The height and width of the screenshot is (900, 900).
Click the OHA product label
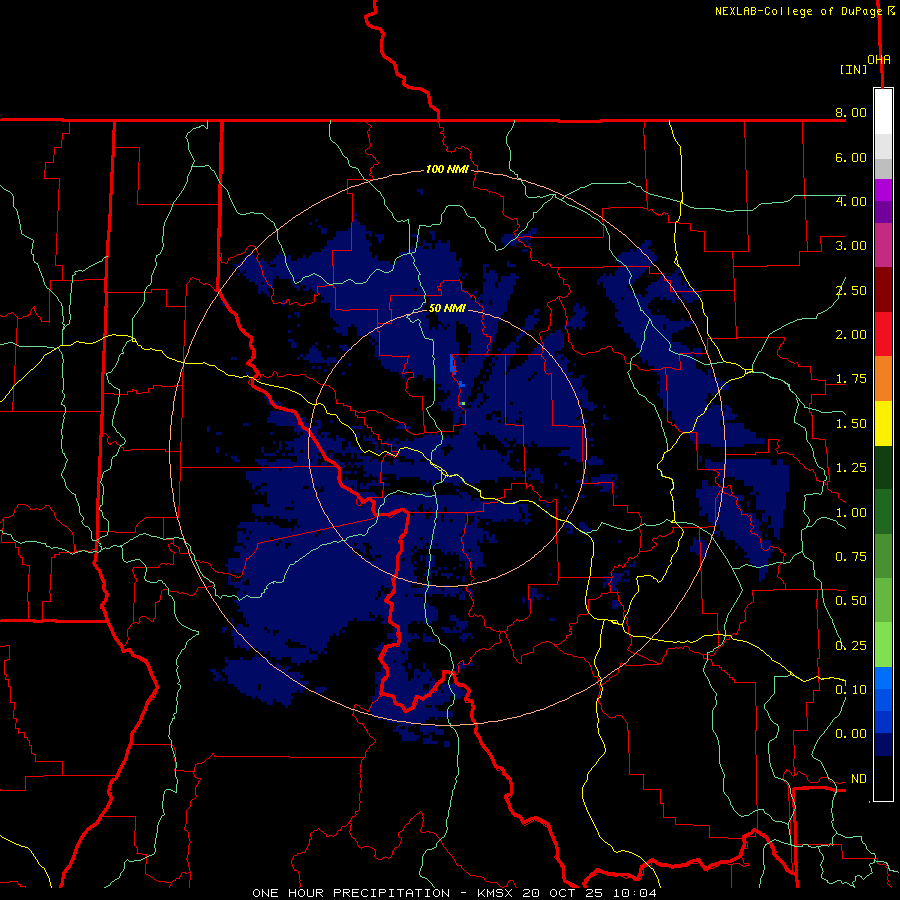(879, 60)
